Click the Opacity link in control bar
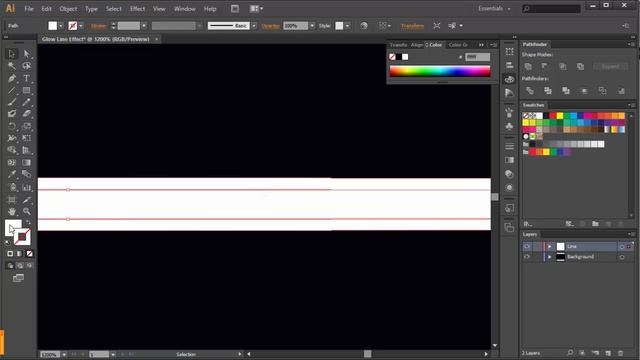Viewport: 640px width, 360px height. point(270,26)
